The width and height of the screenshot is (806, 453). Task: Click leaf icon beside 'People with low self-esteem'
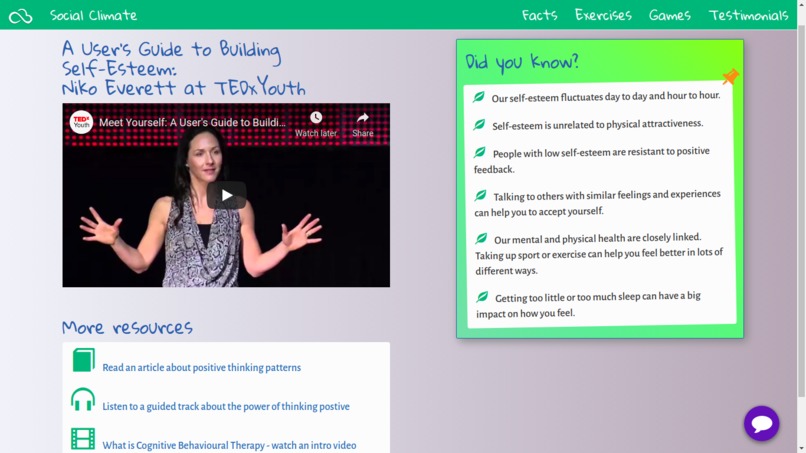click(x=480, y=152)
